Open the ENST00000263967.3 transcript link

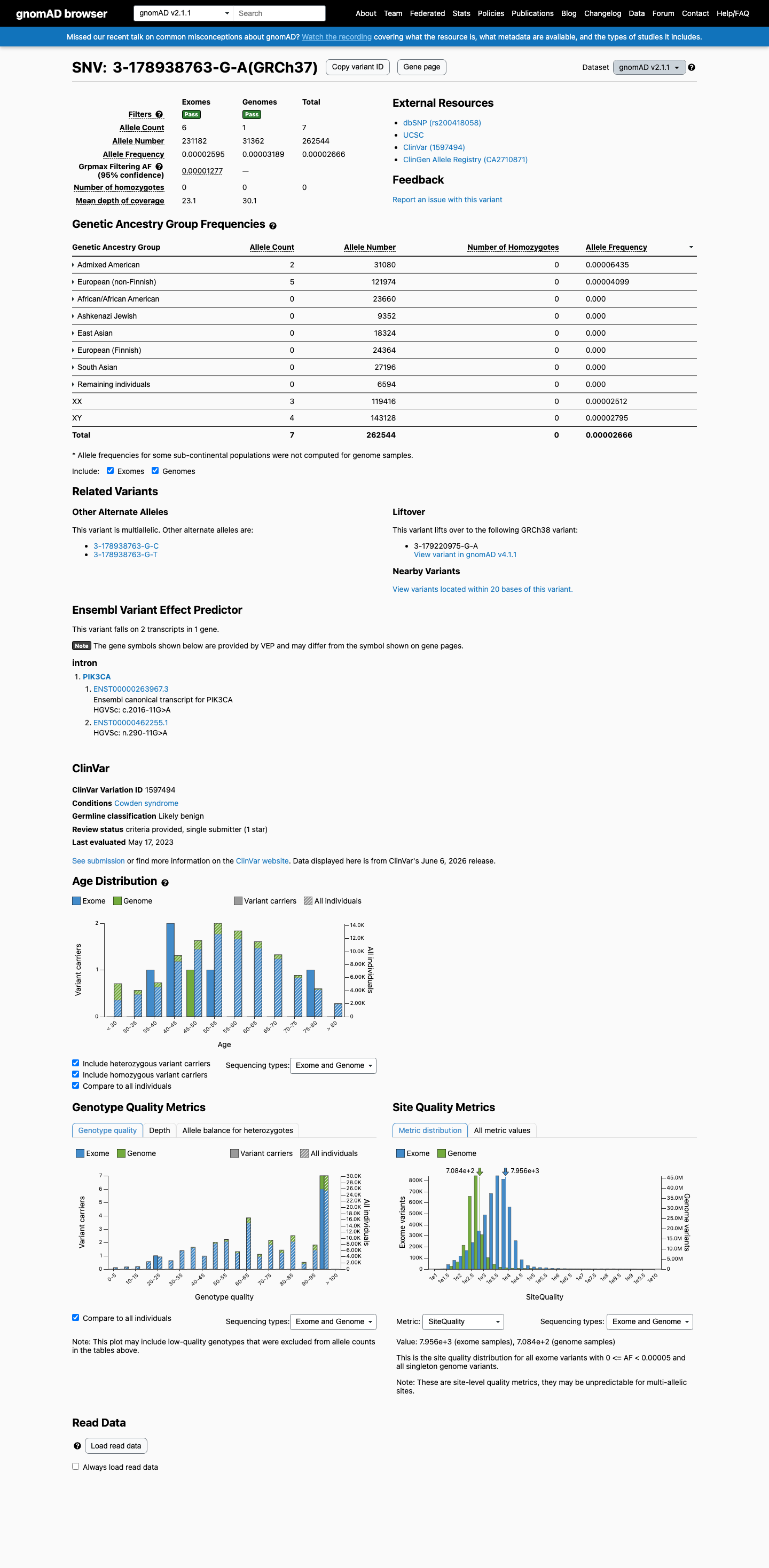[x=131, y=689]
